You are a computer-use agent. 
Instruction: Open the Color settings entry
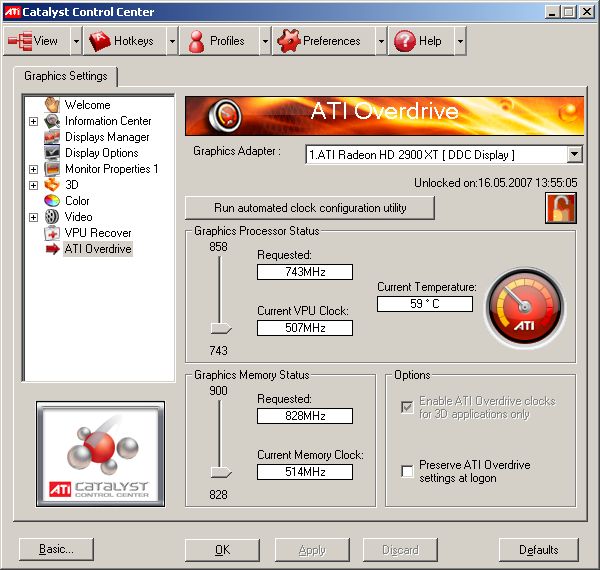(x=77, y=200)
